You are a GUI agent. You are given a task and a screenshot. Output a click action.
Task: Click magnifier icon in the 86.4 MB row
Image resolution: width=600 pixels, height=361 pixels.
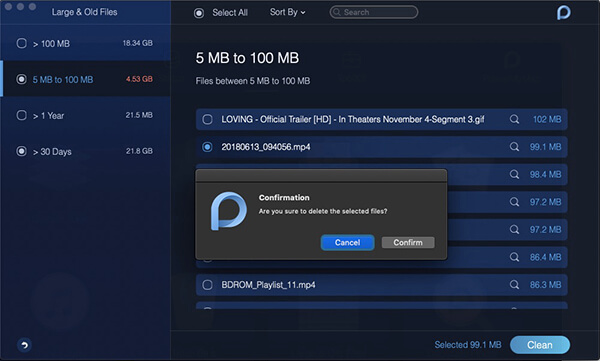(514, 257)
